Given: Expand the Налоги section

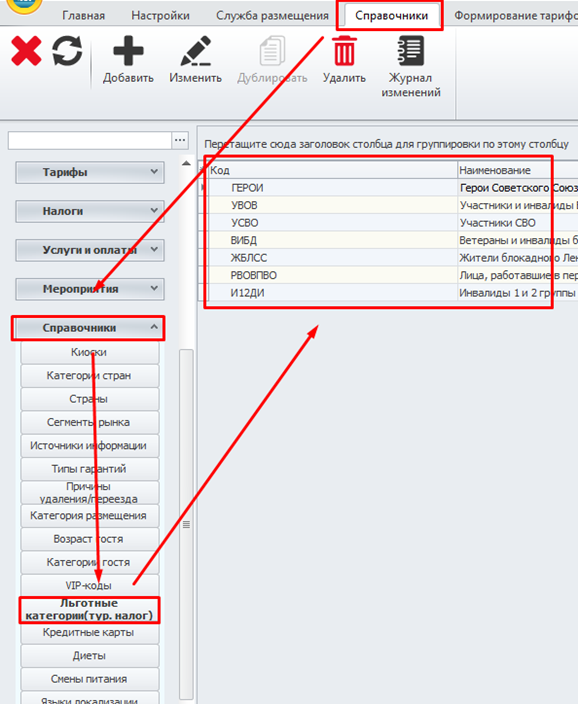Looking at the screenshot, I should pyautogui.click(x=90, y=211).
